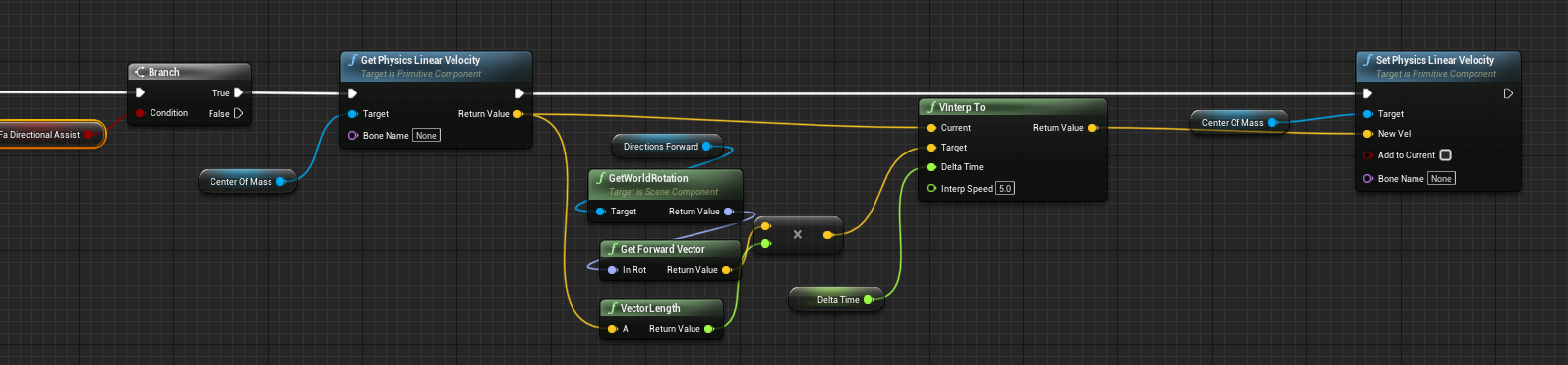Click Bone Name None field on Set Physics Linear Velocity
1568x365 pixels.
coord(1441,179)
